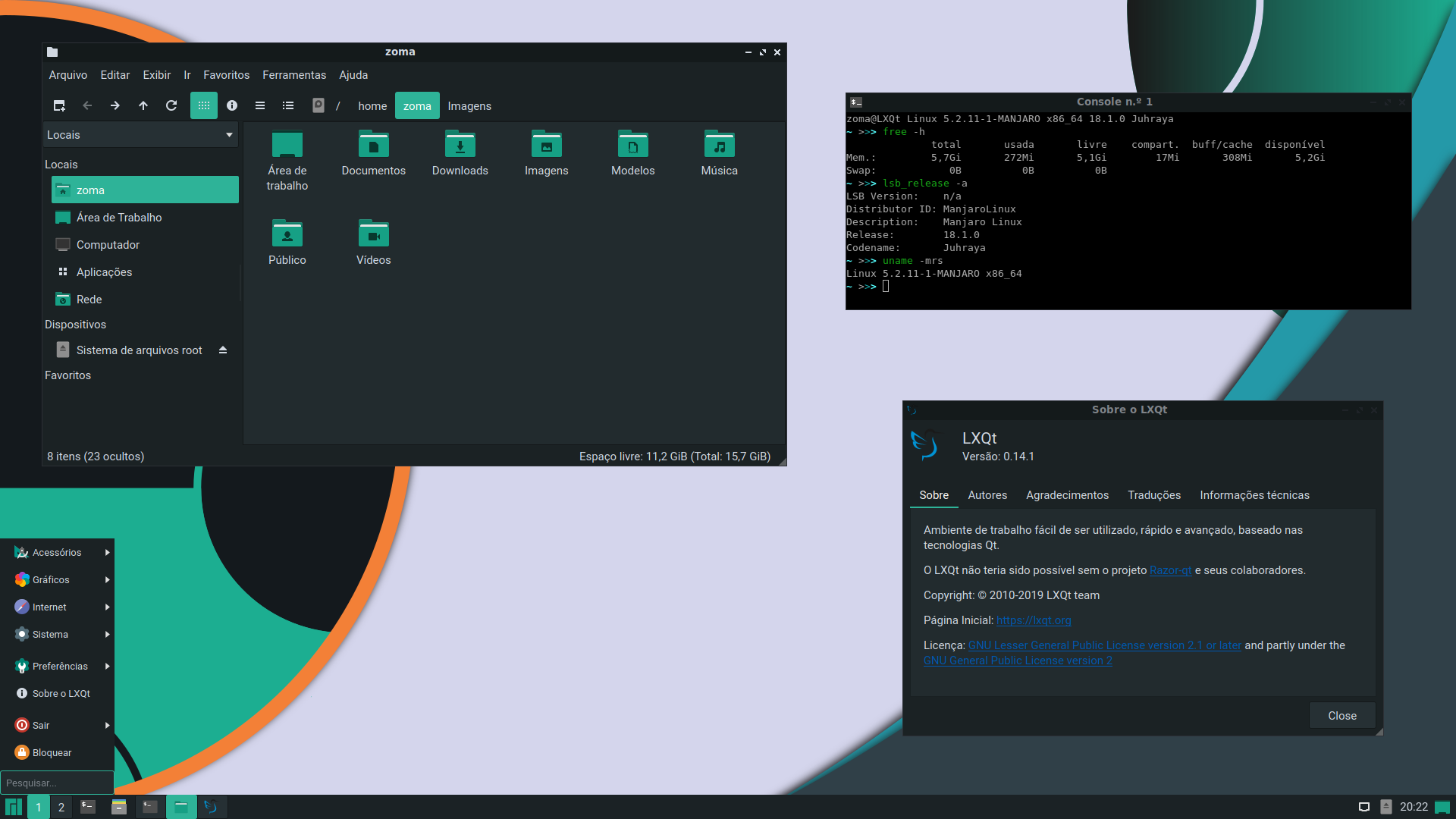Activate the Sobre o LXQt taskbar button
Image resolution: width=1456 pixels, height=819 pixels.
(x=212, y=807)
